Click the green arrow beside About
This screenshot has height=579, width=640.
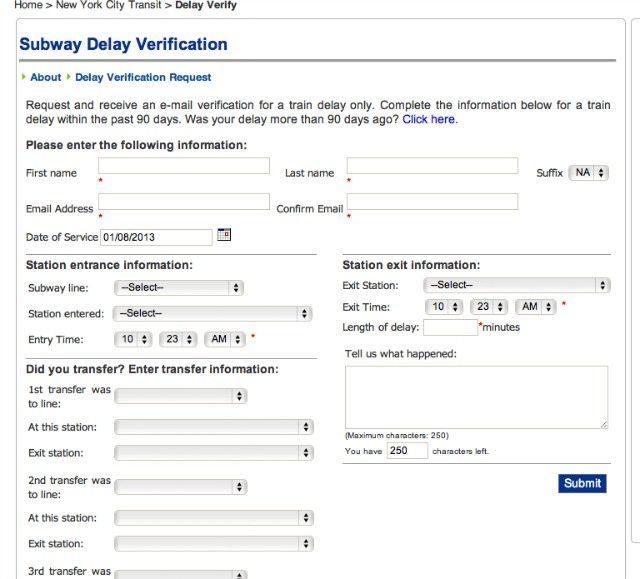(x=24, y=77)
